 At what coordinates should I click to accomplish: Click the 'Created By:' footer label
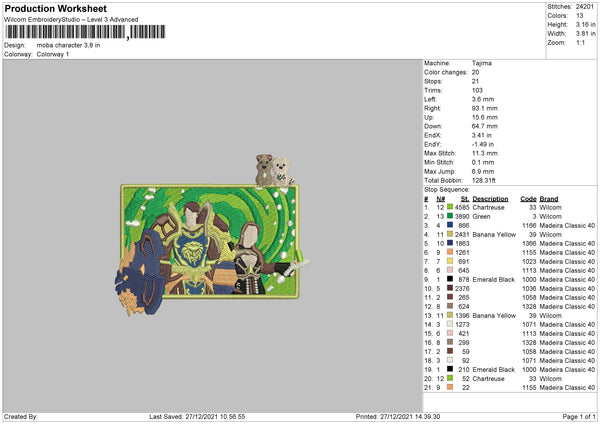pos(21,417)
